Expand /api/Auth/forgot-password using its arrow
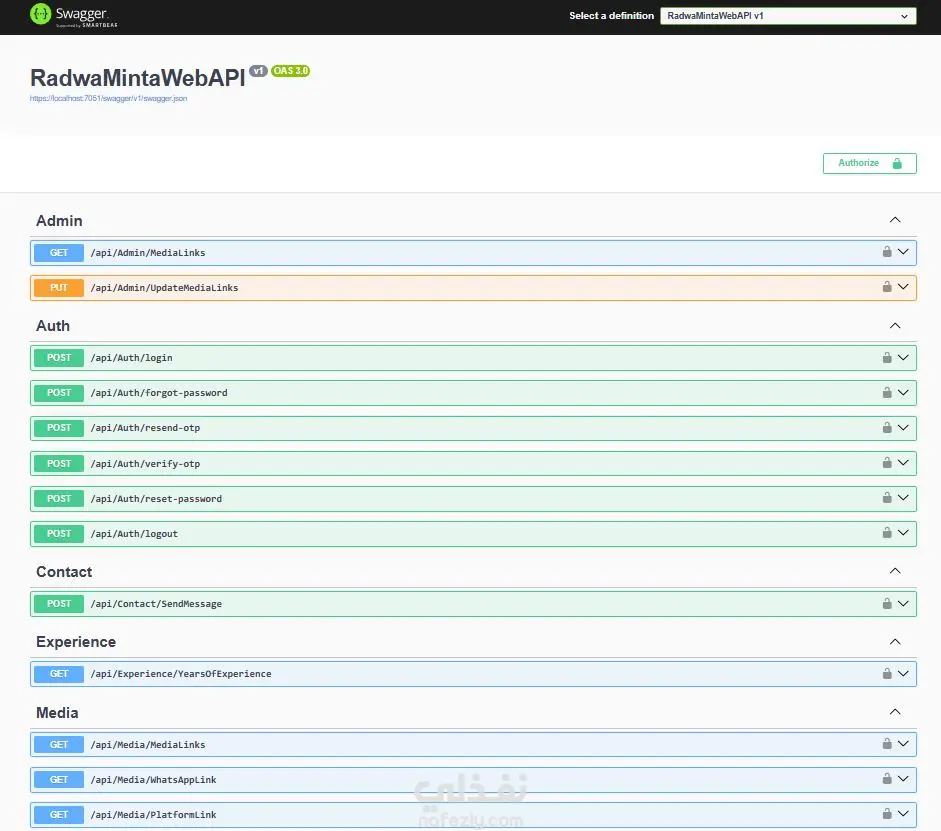 click(x=903, y=392)
